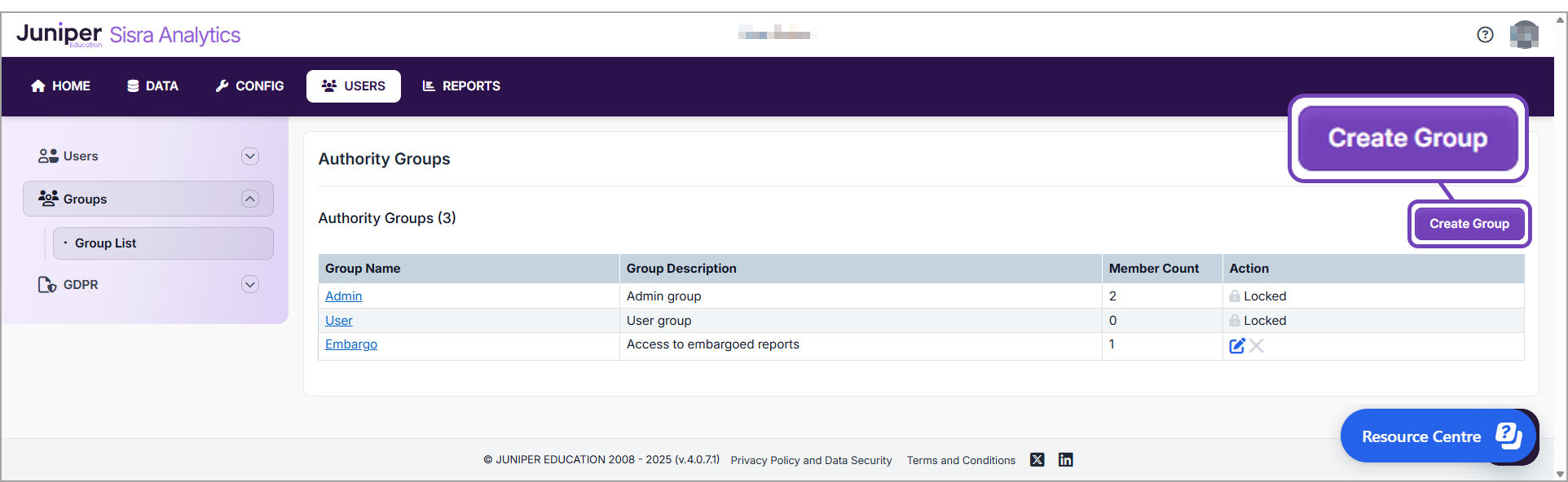
Task: Open the REPORTS menu
Action: tap(461, 86)
